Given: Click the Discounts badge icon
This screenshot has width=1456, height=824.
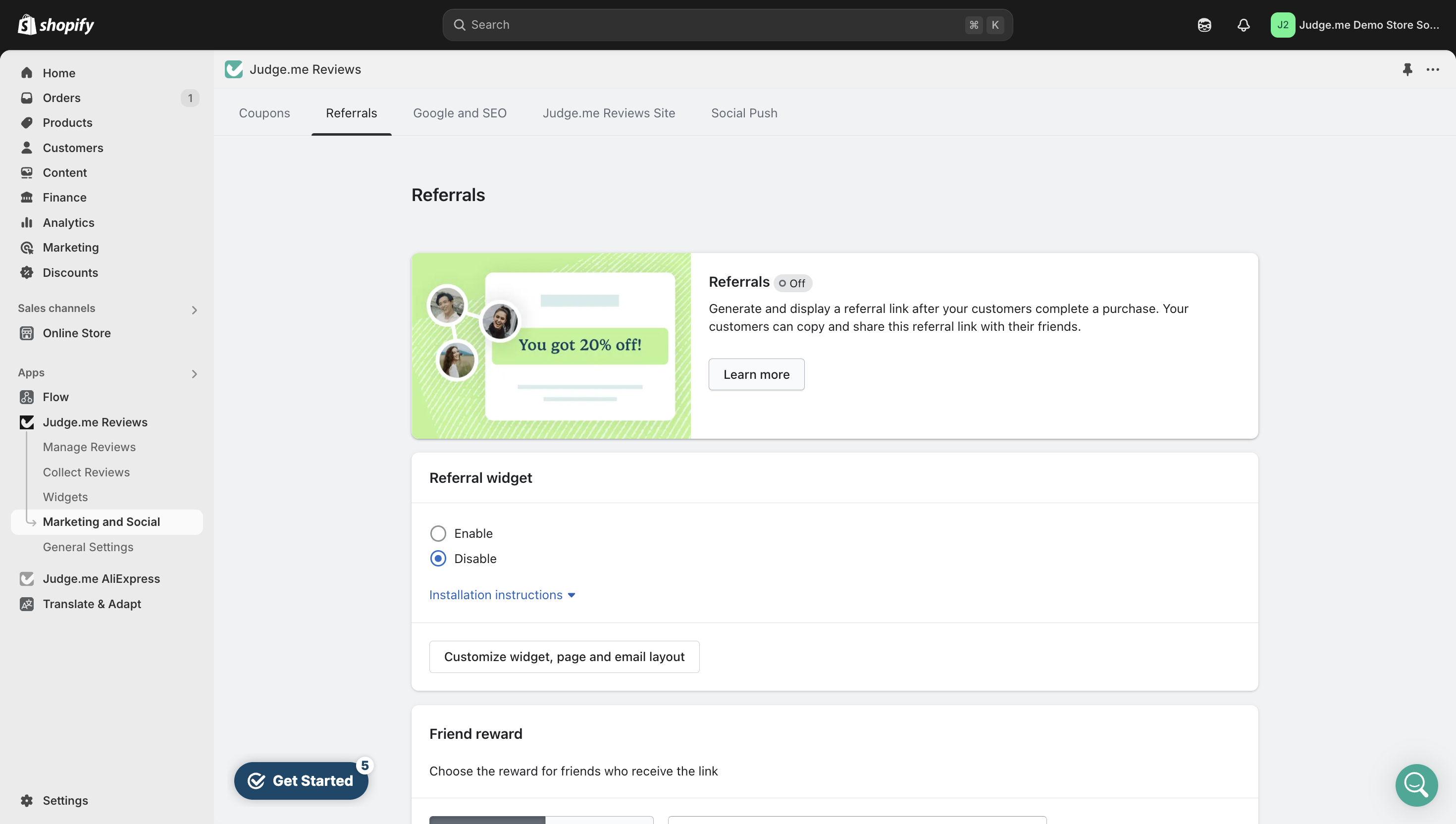Looking at the screenshot, I should coord(27,272).
